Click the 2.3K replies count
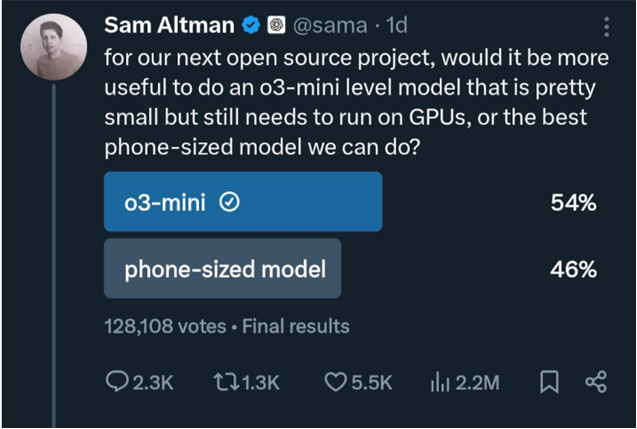This screenshot has height=429, width=637. [153, 382]
